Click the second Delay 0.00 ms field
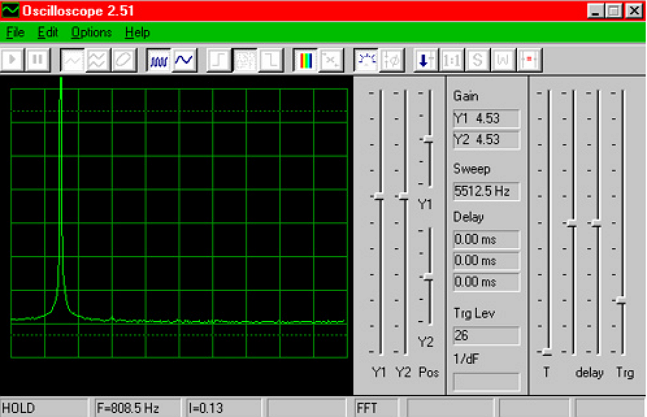The width and height of the screenshot is (647, 417). pyautogui.click(x=486, y=261)
